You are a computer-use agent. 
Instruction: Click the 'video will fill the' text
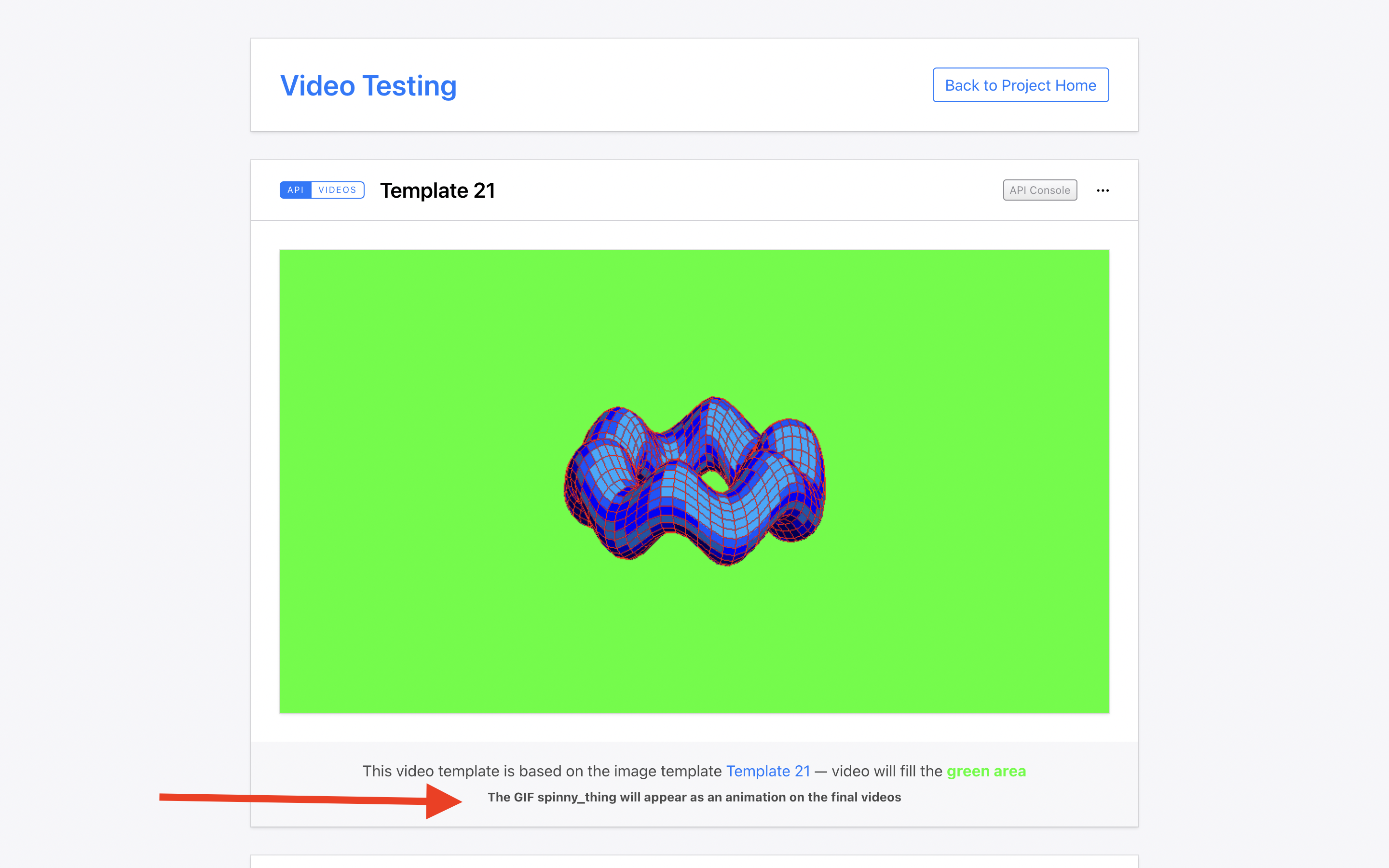pyautogui.click(x=887, y=771)
